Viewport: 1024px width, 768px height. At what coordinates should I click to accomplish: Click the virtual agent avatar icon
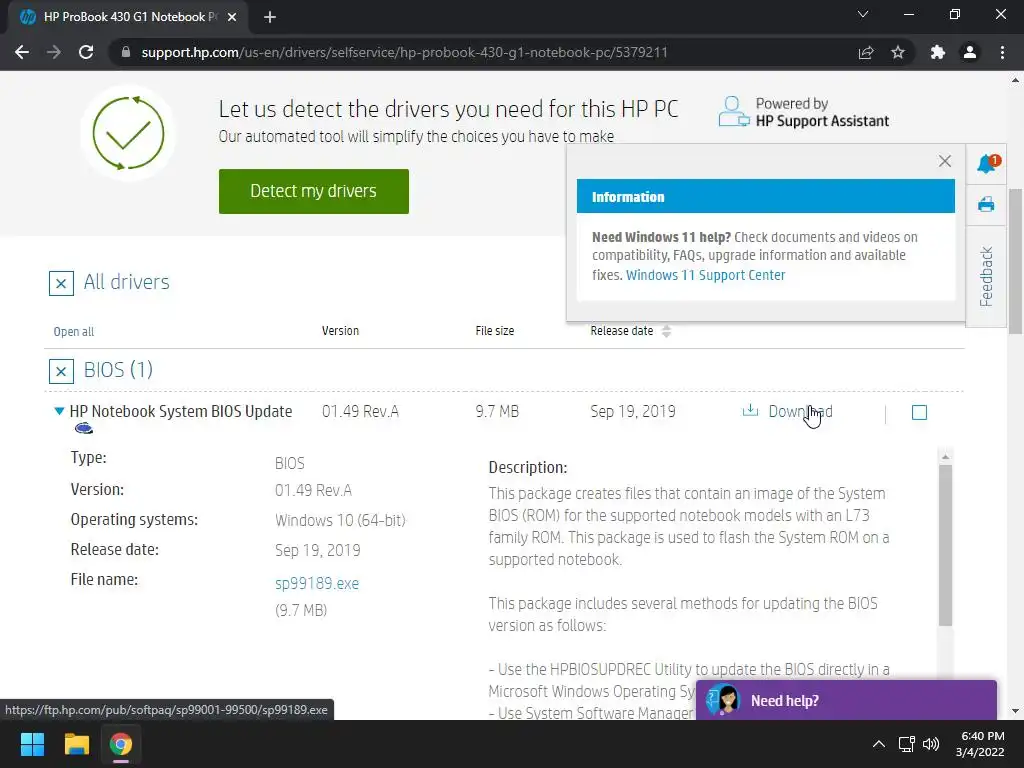[x=722, y=699]
